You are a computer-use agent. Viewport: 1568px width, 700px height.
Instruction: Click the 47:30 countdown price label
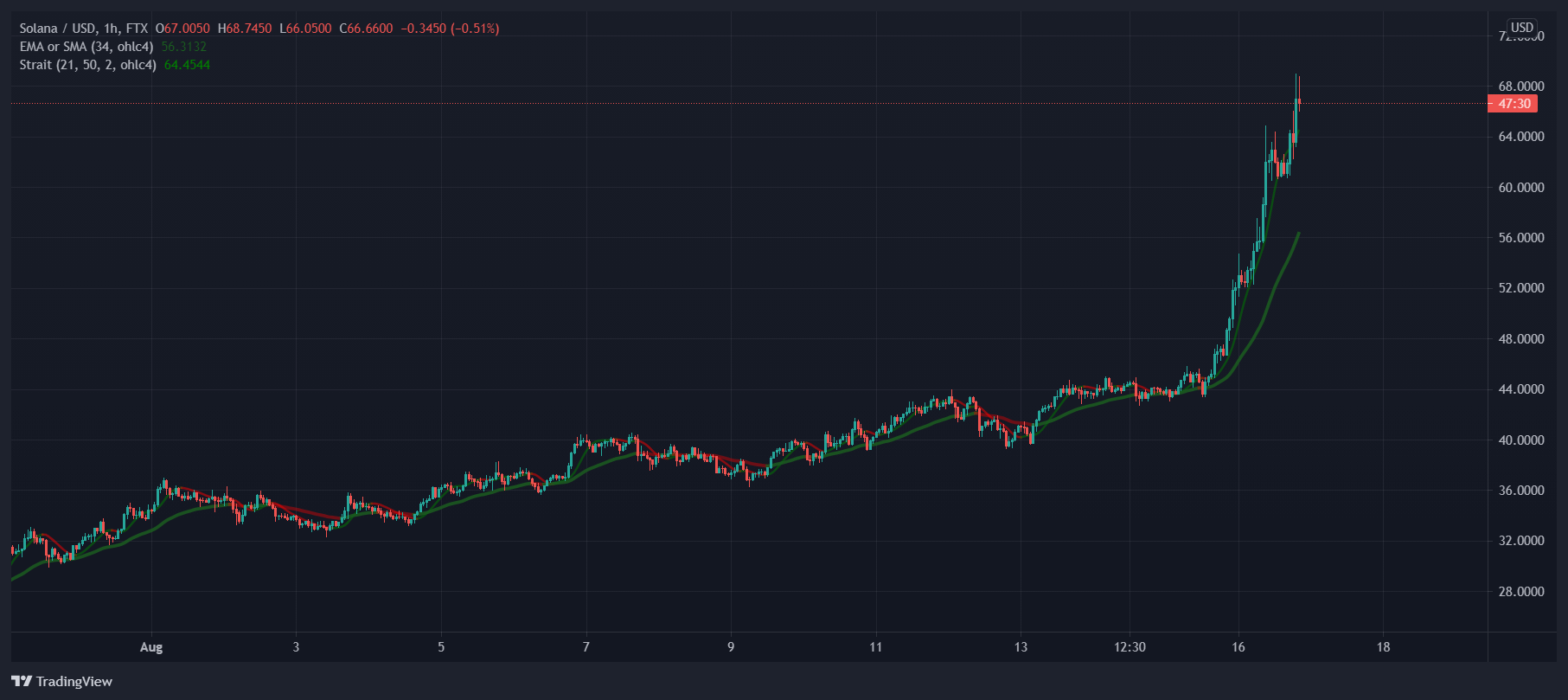click(1513, 104)
